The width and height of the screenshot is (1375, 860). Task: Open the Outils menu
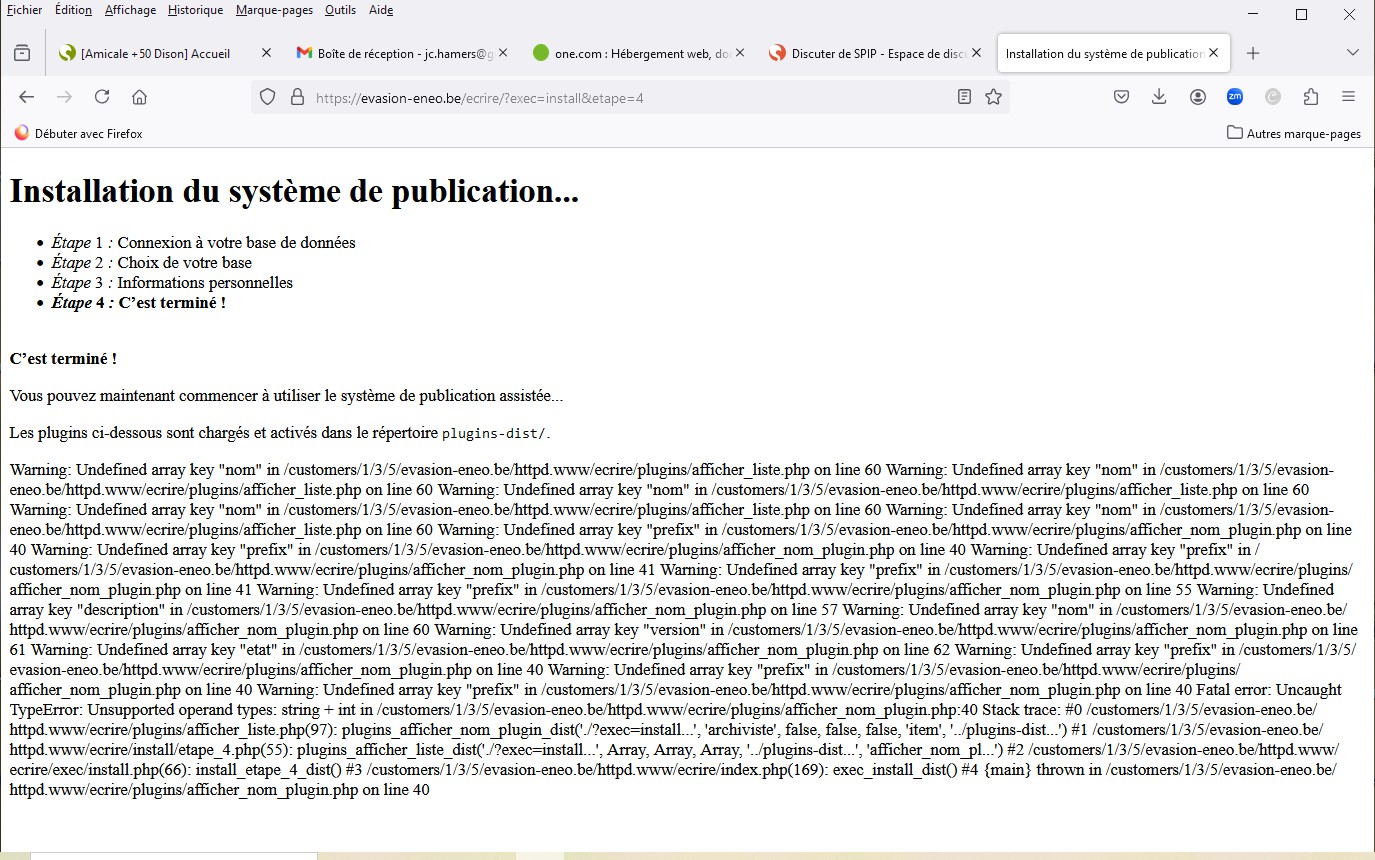point(340,10)
